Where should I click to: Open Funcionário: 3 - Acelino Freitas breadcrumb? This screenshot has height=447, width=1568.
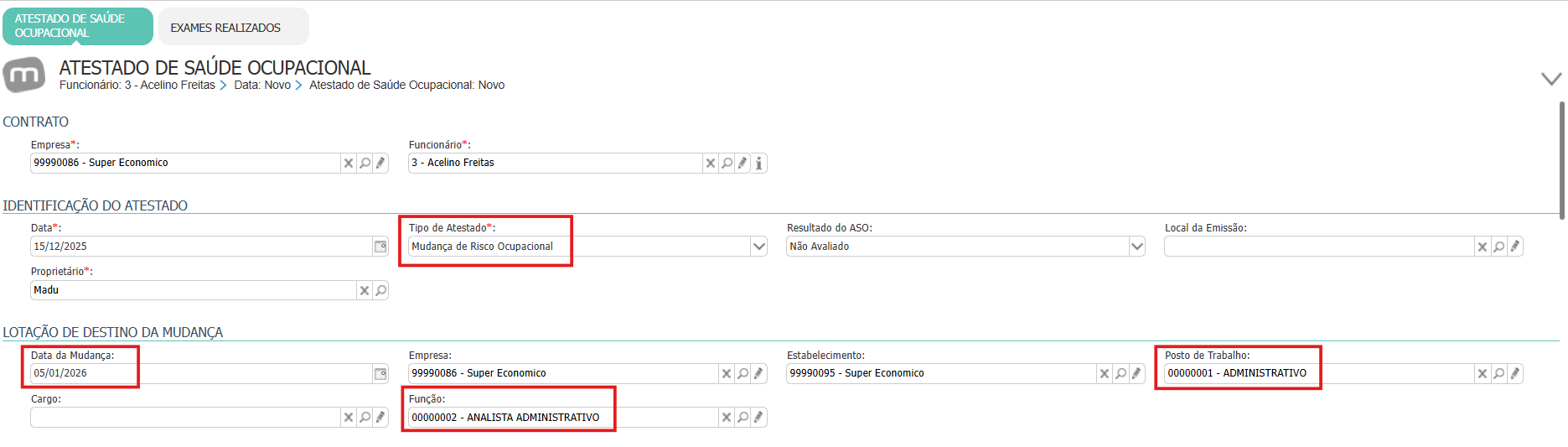137,85
